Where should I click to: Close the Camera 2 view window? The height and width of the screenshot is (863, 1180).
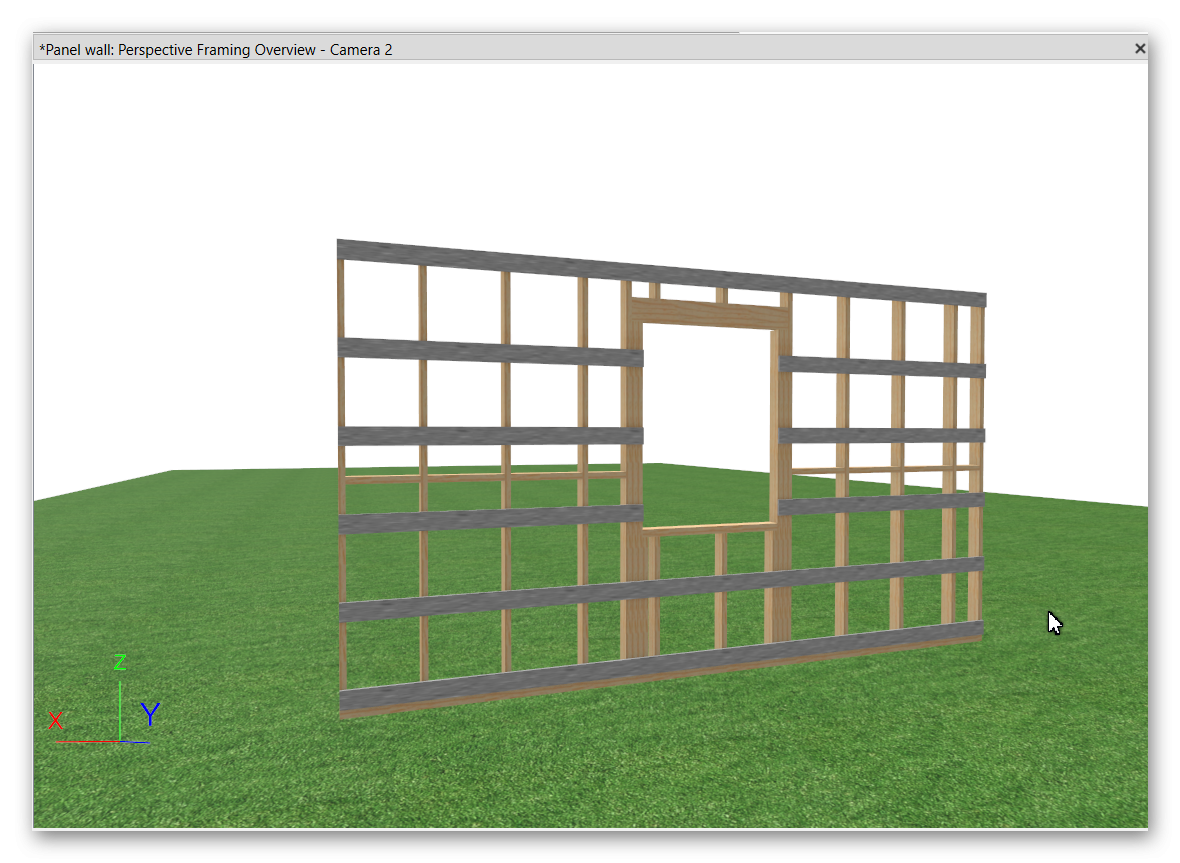pos(1139,48)
